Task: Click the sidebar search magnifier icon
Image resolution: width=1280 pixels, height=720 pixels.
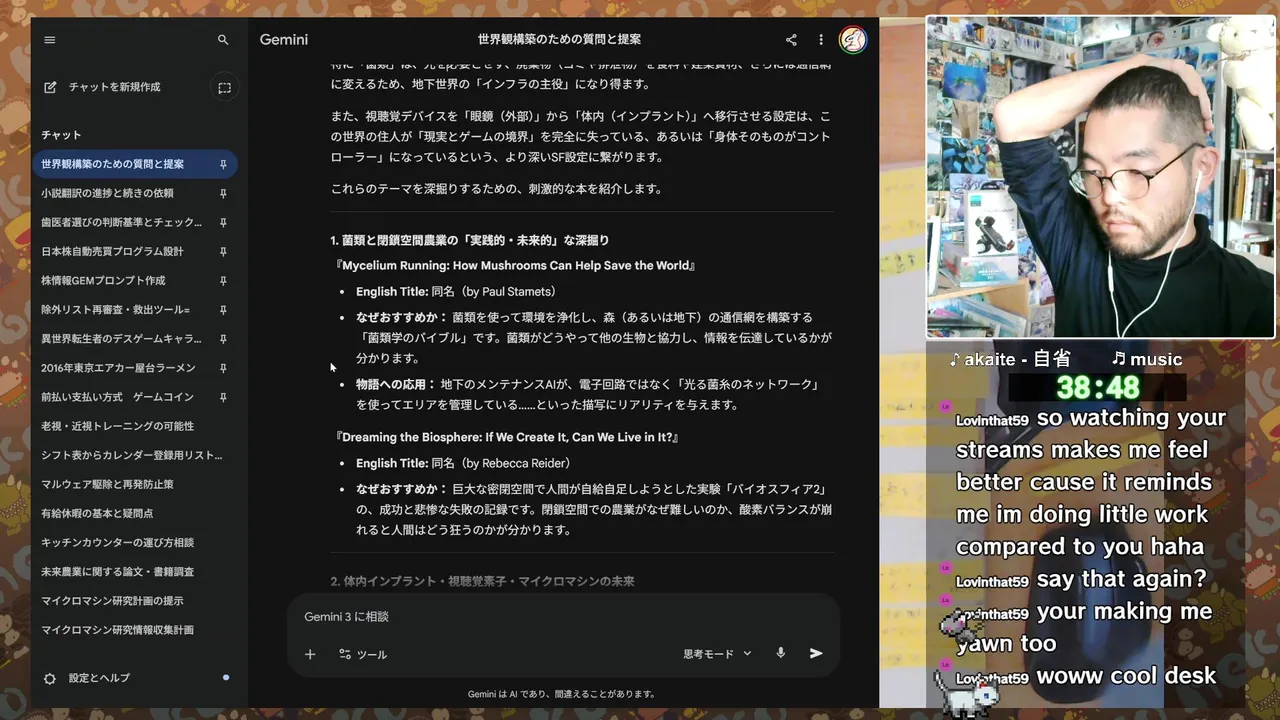Action: click(223, 40)
